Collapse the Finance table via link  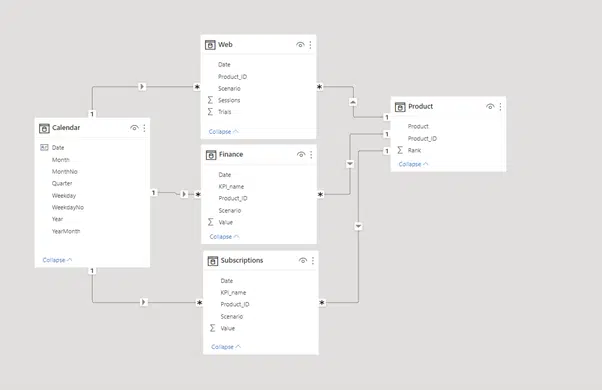coord(224,236)
